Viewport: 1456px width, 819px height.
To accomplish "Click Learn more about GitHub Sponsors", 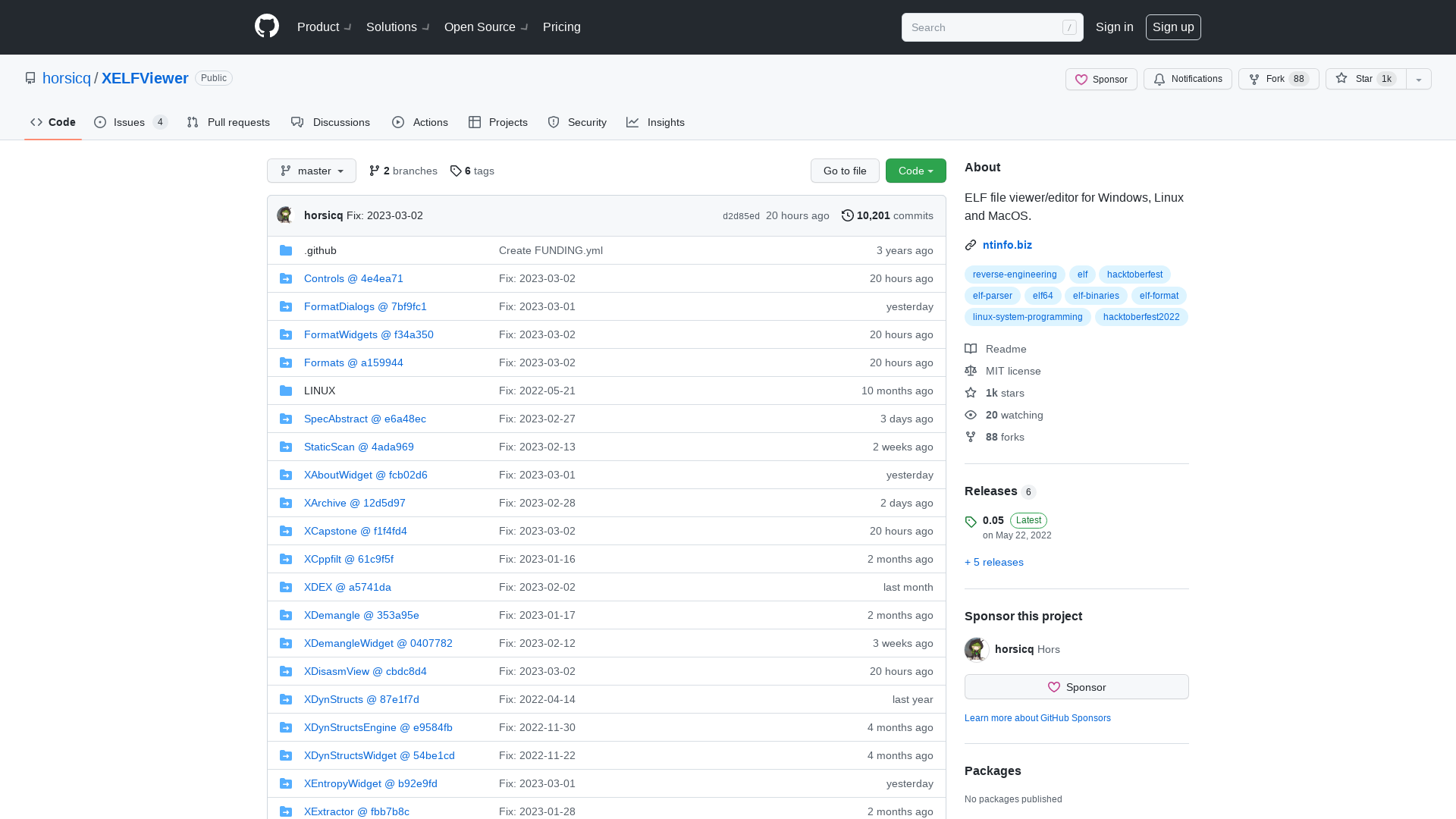I will pyautogui.click(x=1037, y=718).
